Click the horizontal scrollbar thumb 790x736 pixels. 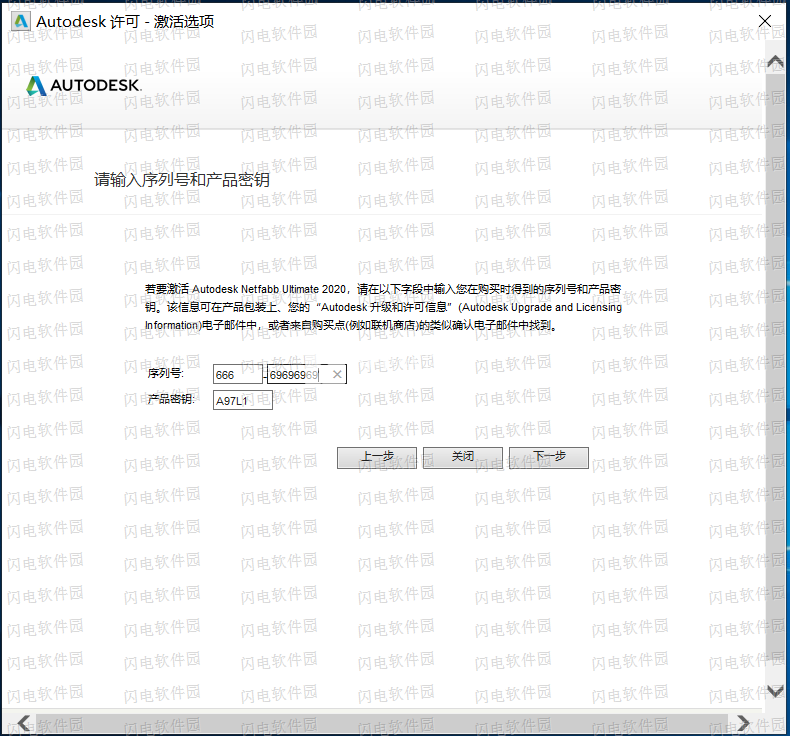coord(380,723)
